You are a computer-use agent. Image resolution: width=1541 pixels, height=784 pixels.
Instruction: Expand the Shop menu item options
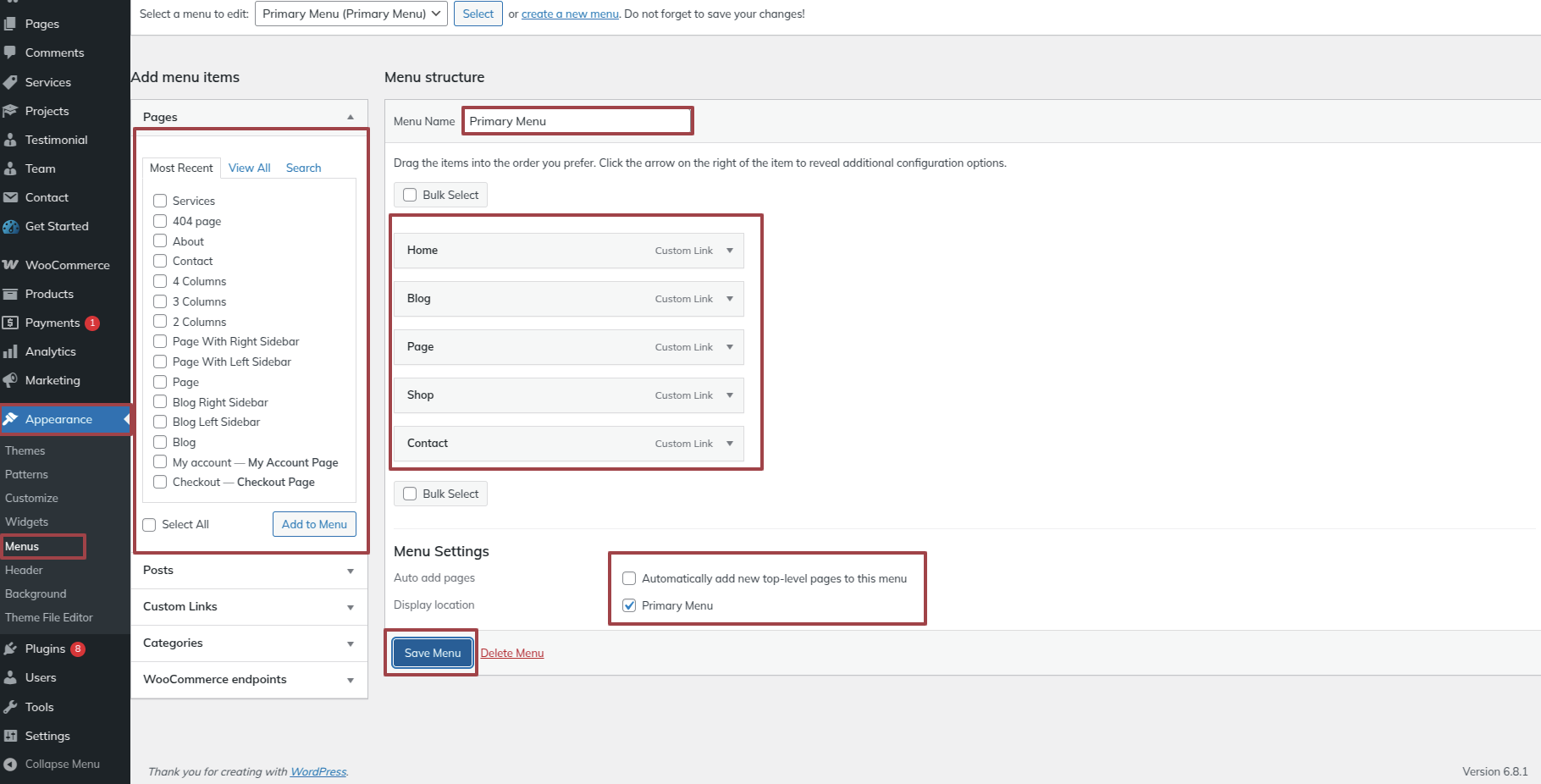click(730, 395)
